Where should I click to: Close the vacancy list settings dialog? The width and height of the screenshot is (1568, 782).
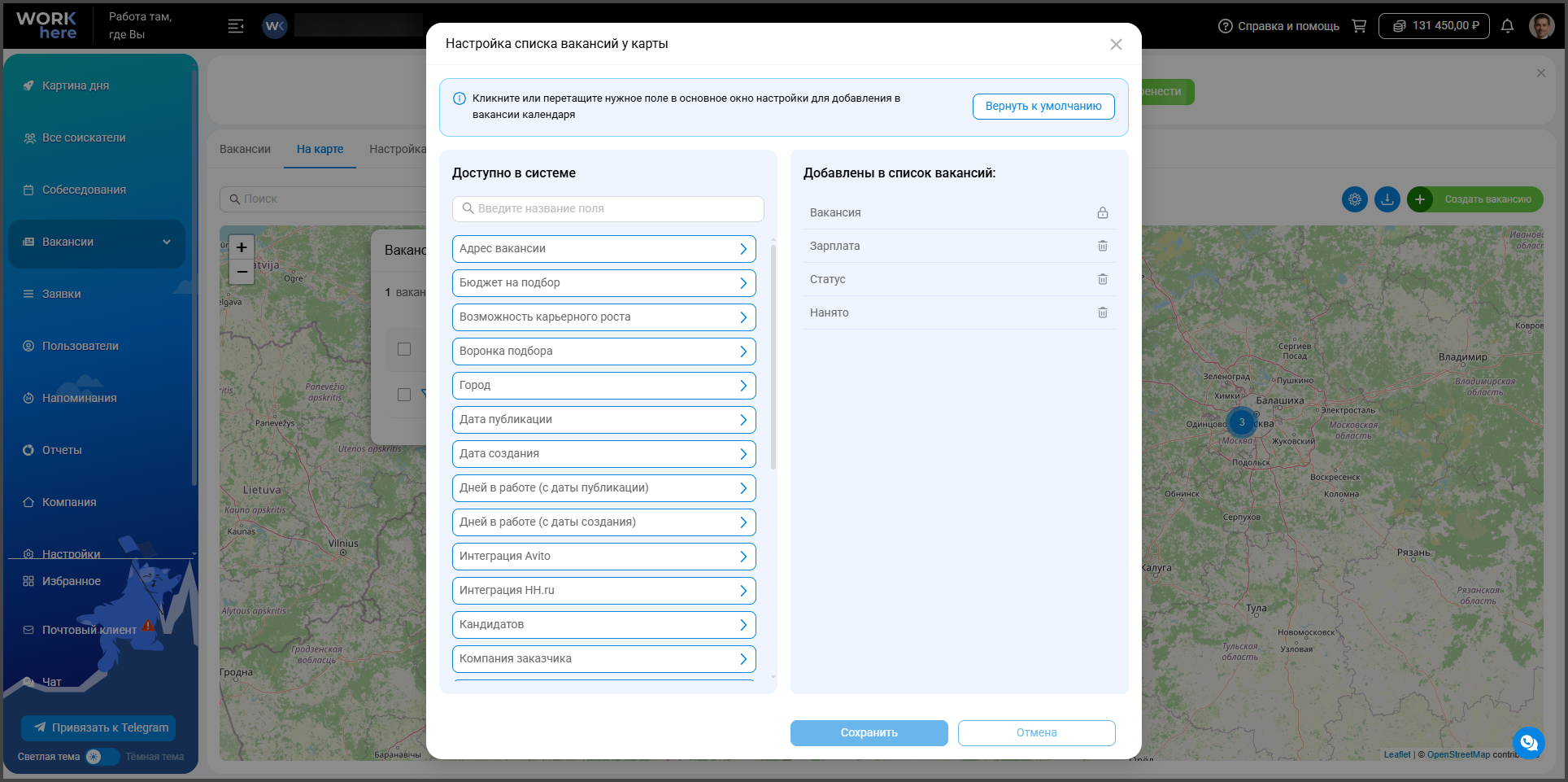1116,45
